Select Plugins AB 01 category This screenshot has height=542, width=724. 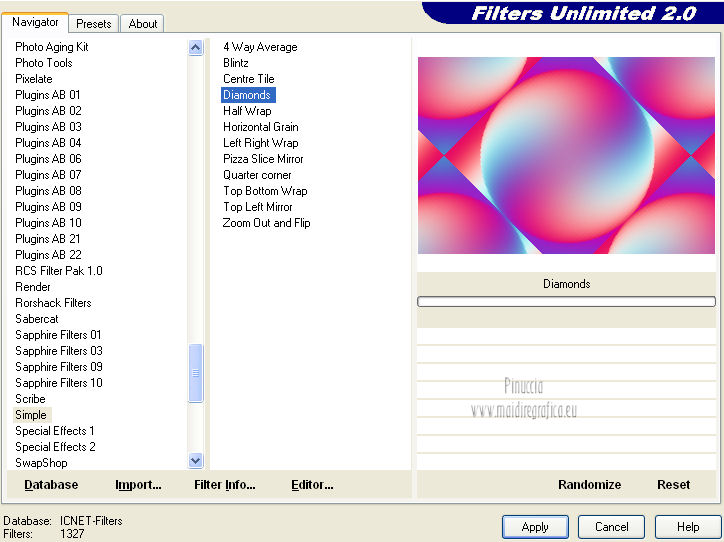[48, 95]
